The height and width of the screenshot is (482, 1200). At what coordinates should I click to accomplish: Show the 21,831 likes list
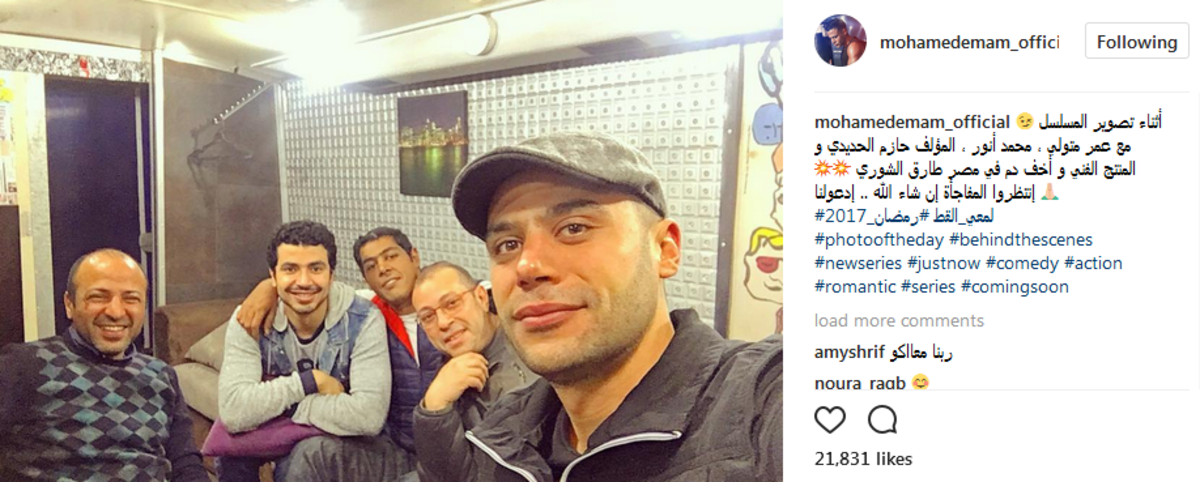click(x=864, y=459)
